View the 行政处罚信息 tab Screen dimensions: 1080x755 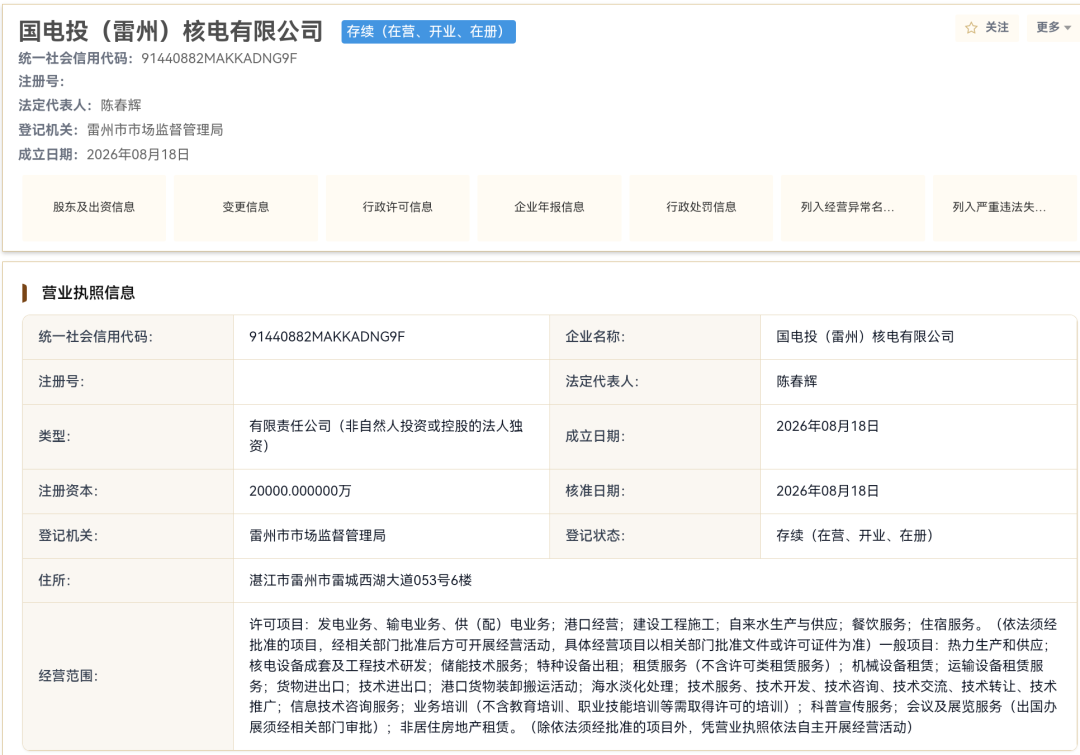[701, 207]
